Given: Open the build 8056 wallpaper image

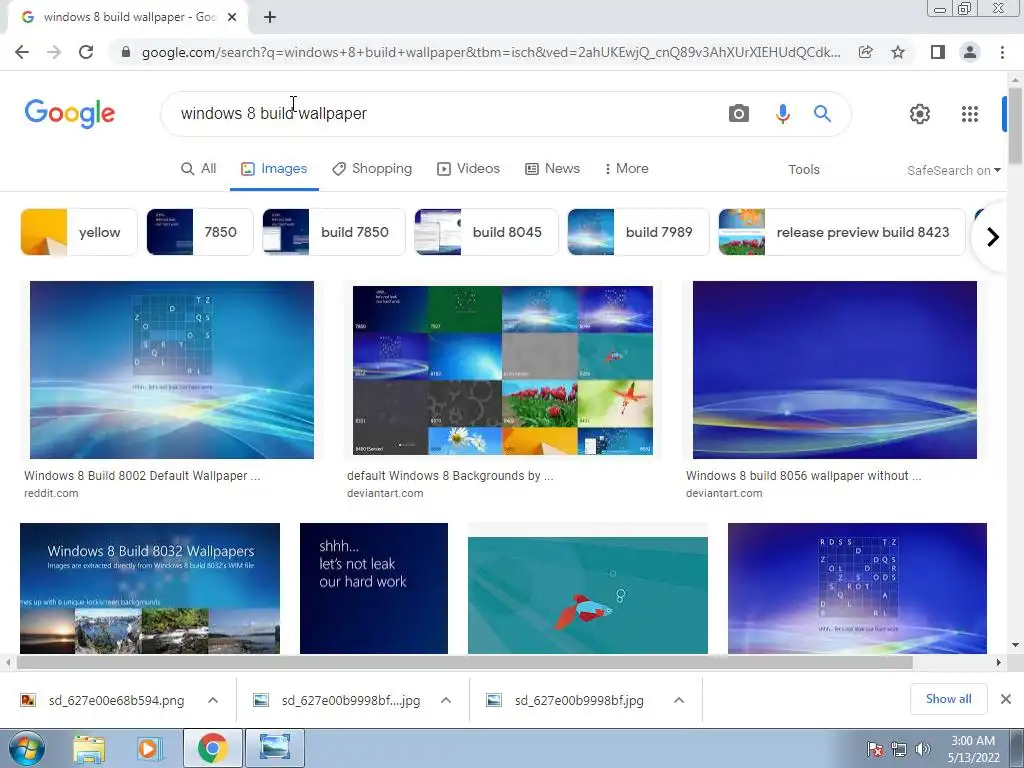Looking at the screenshot, I should (835, 370).
